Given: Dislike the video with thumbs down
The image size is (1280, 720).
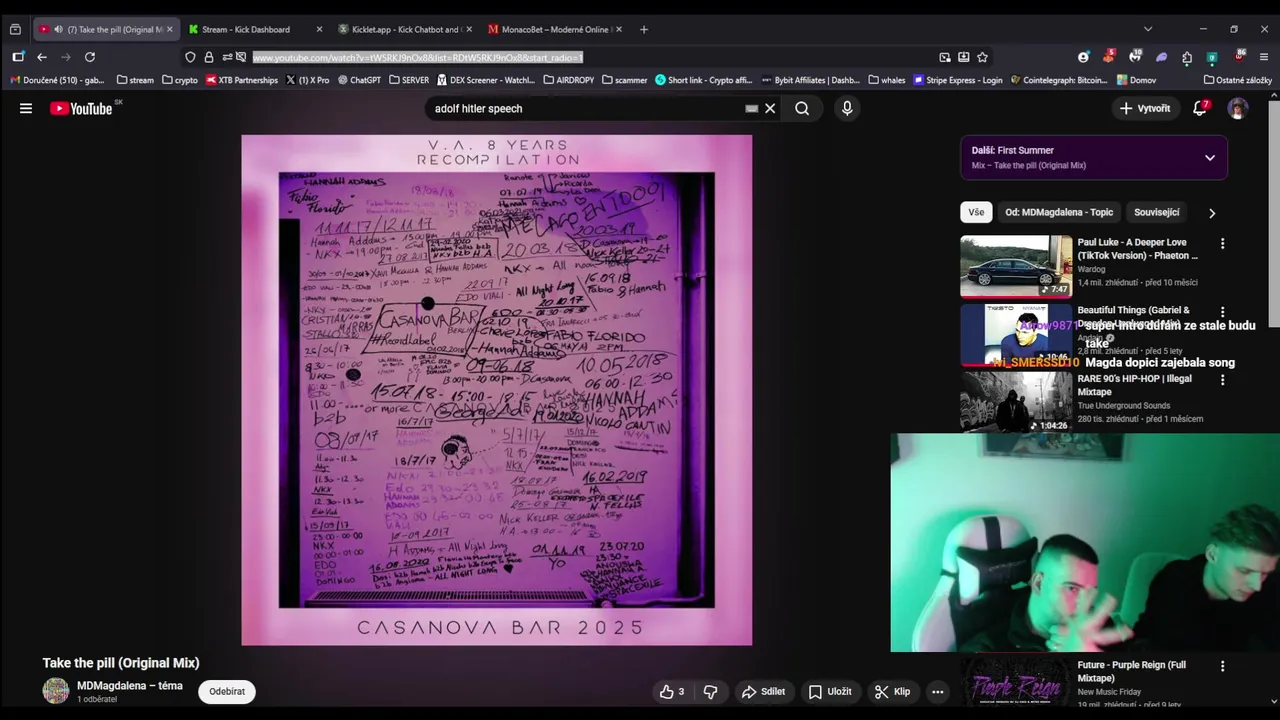Looking at the screenshot, I should pos(710,691).
